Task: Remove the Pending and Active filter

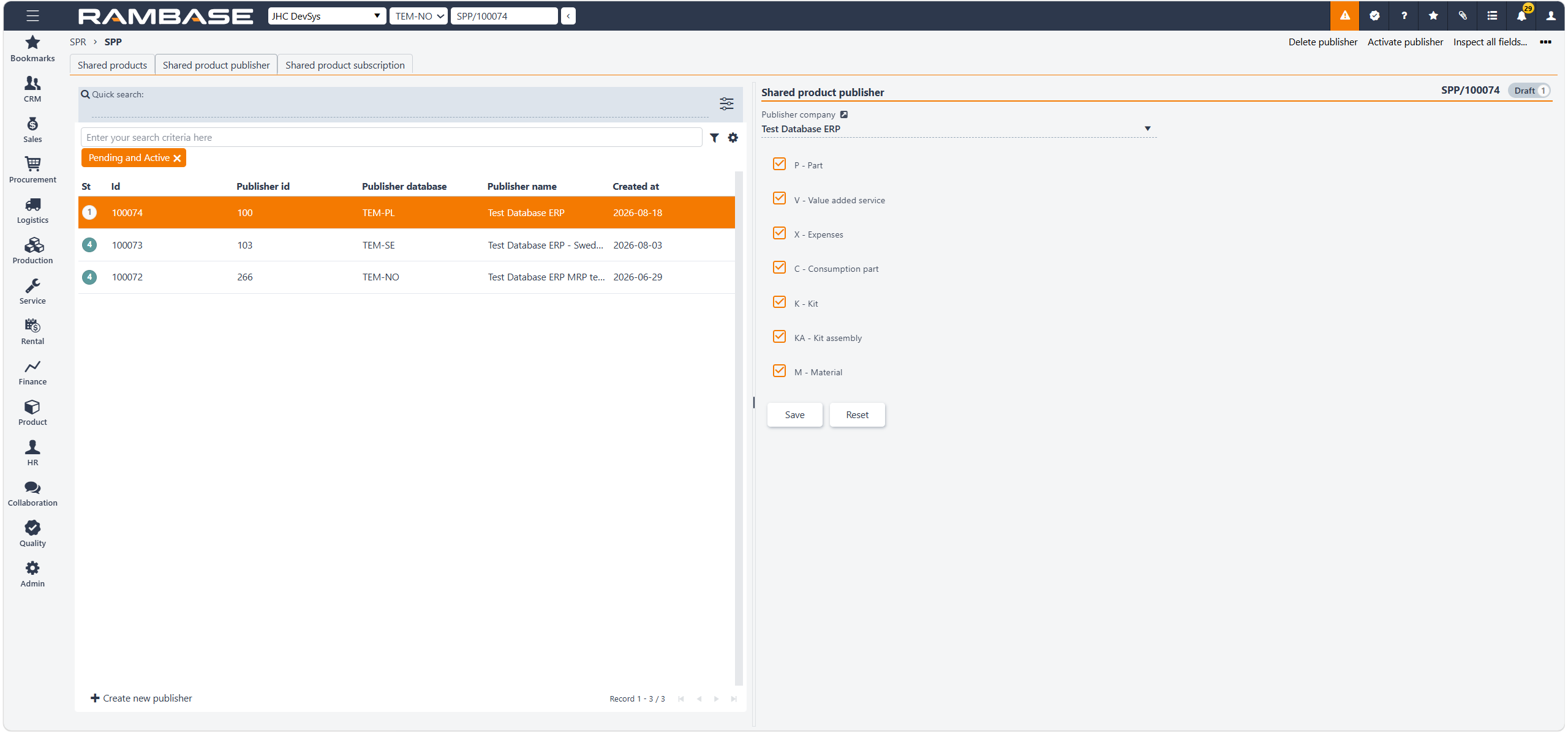Action: pos(177,159)
